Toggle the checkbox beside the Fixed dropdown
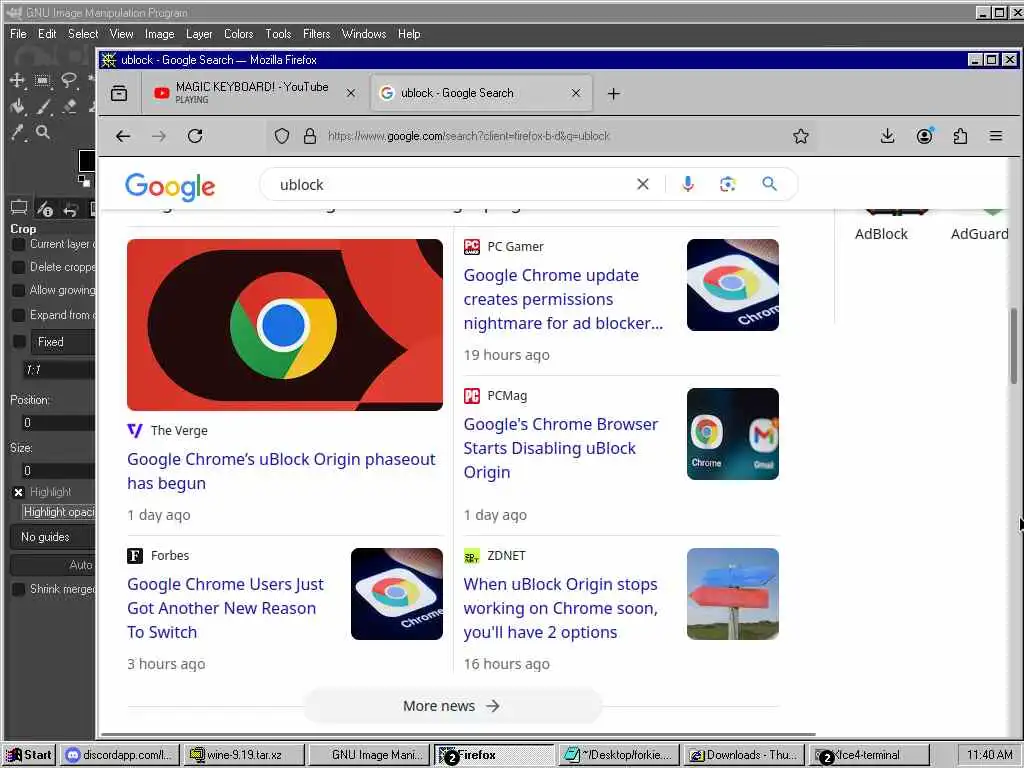 (19, 342)
